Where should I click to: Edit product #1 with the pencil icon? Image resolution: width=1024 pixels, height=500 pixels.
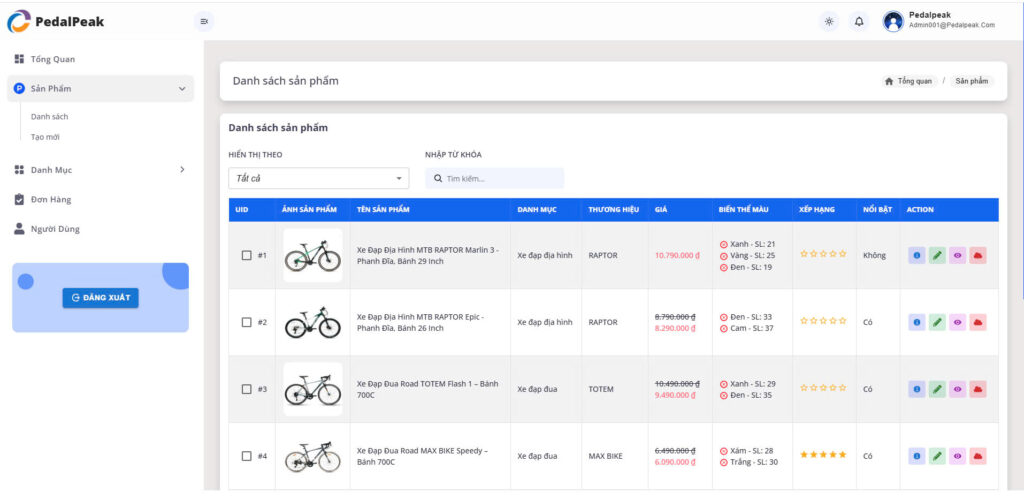click(937, 255)
